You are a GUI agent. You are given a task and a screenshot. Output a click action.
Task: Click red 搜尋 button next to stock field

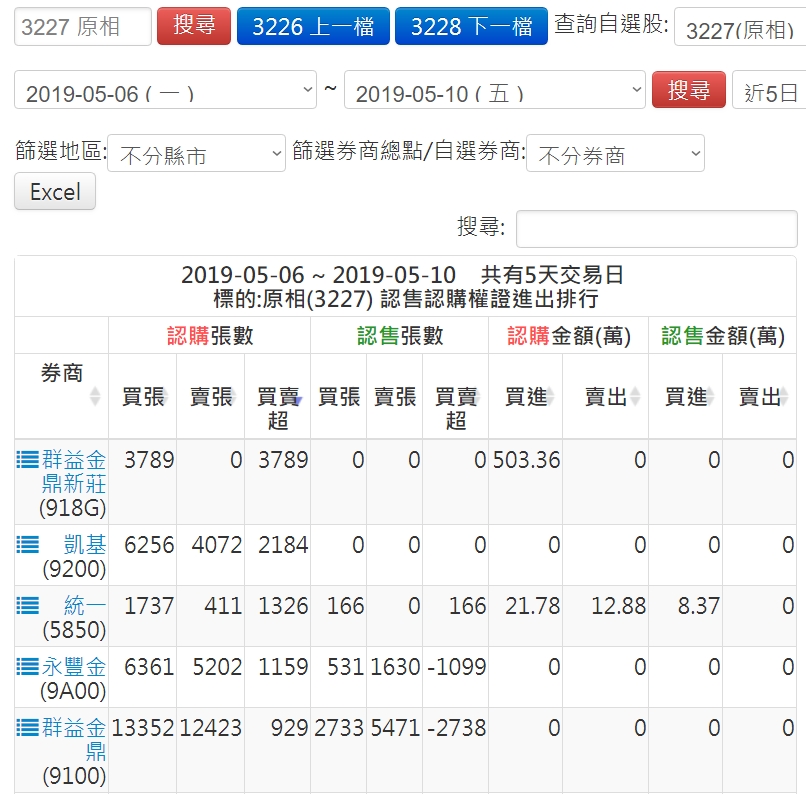click(194, 27)
